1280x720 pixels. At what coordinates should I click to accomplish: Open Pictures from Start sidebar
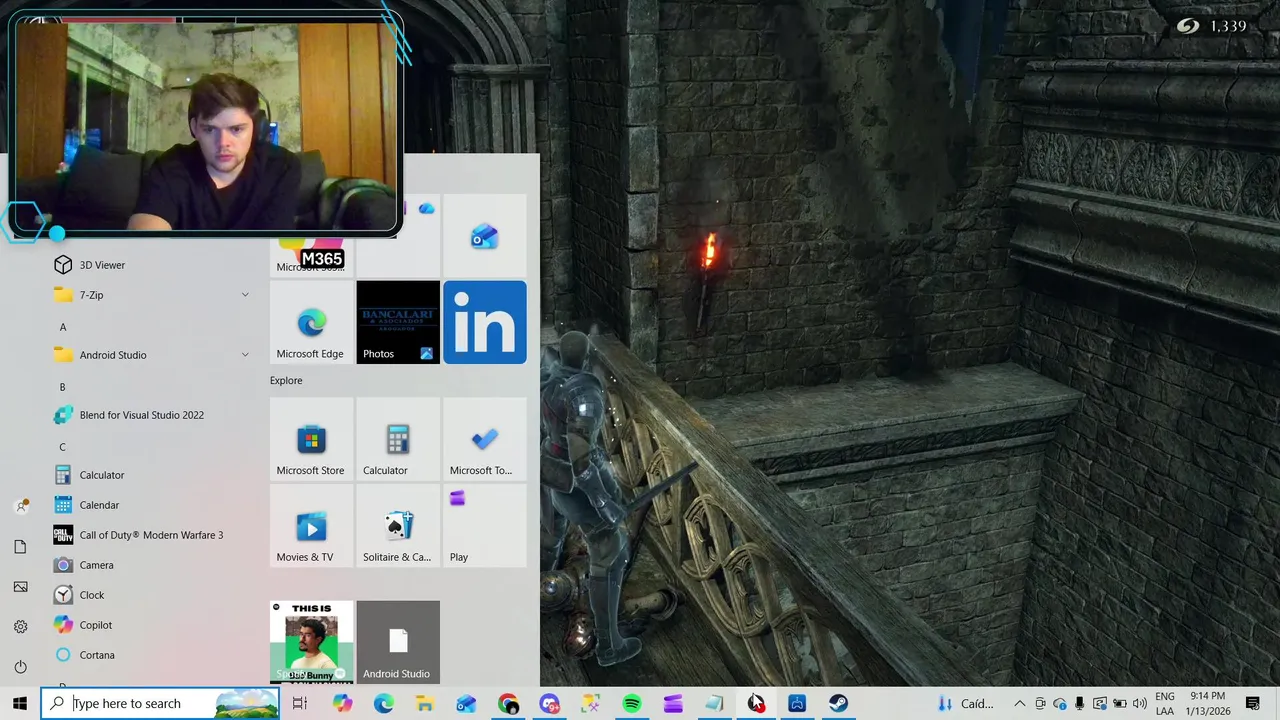tap(21, 586)
